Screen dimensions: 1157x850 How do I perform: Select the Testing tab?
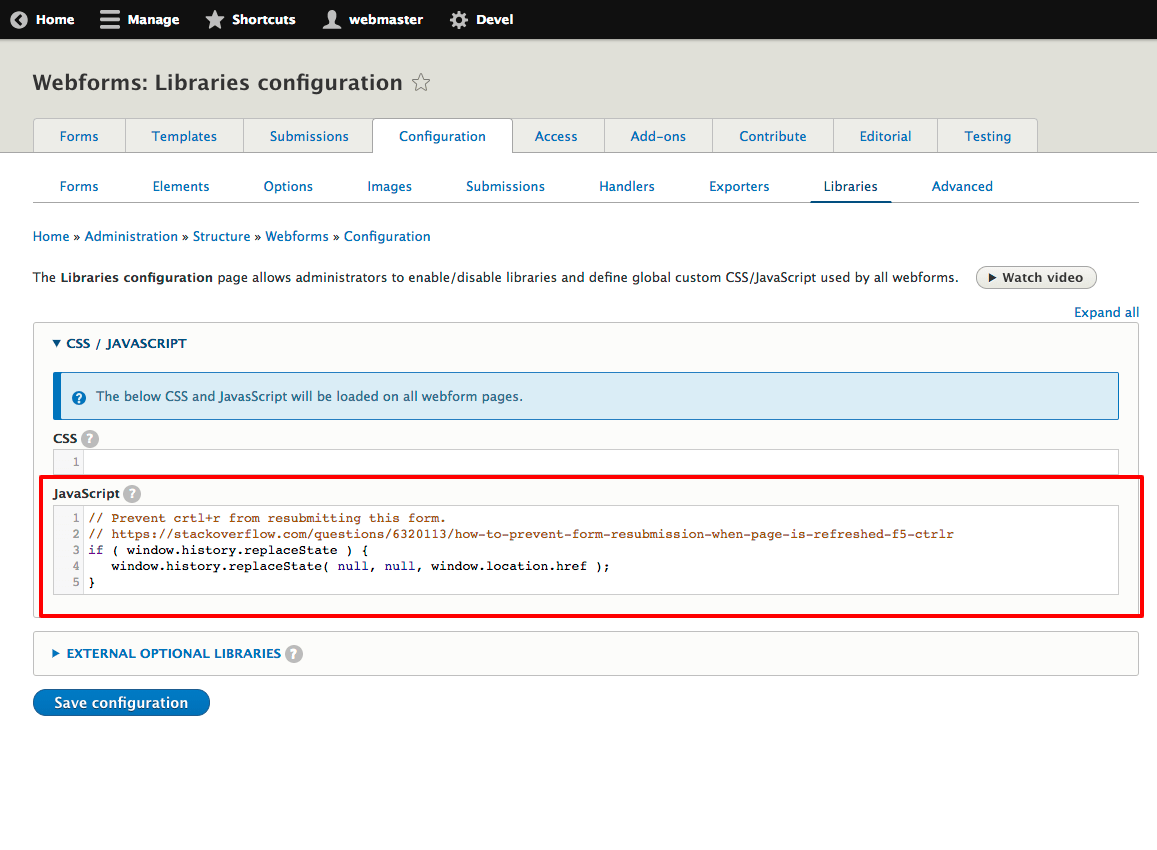point(987,135)
